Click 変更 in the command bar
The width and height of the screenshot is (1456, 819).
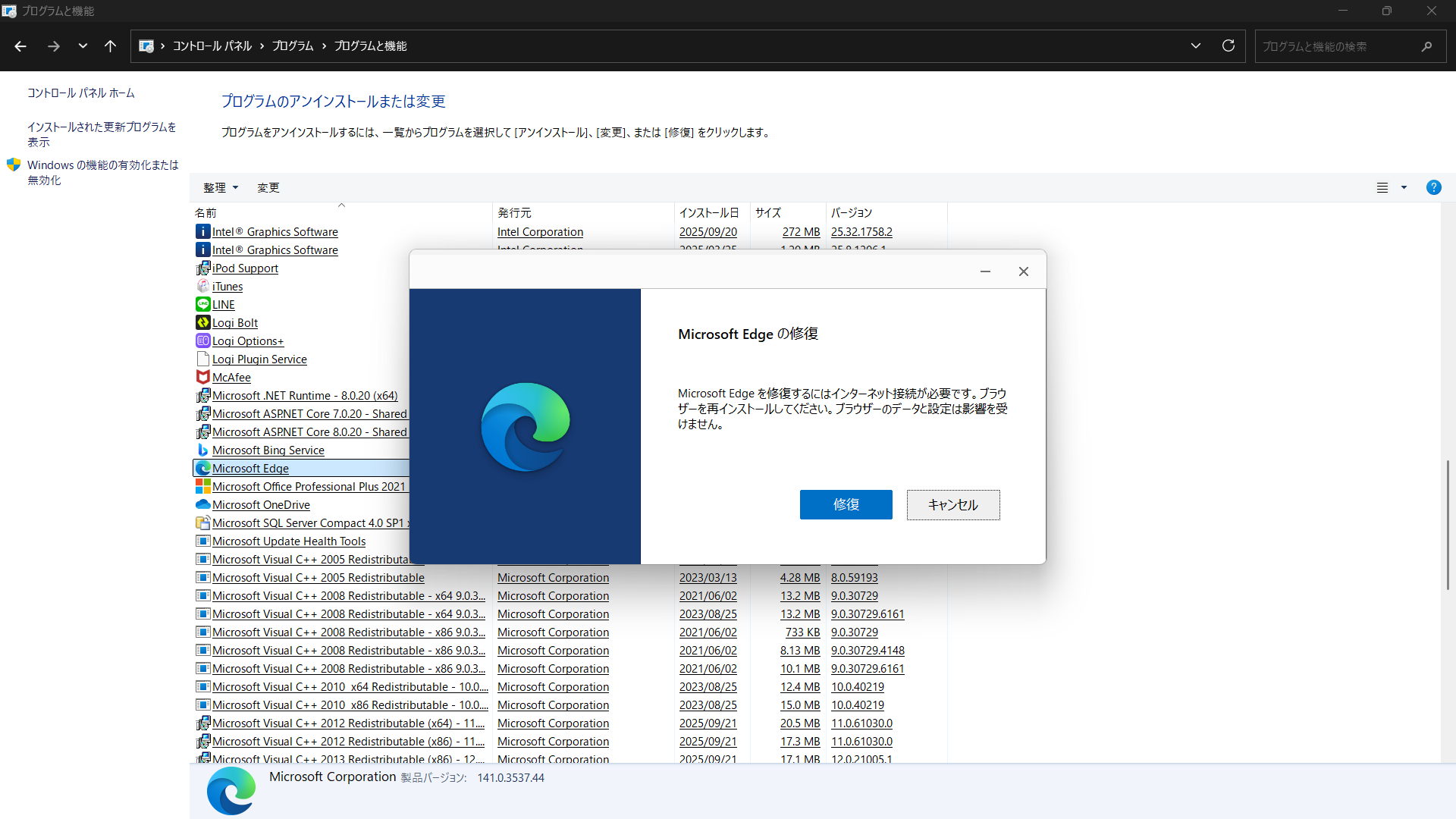tap(268, 187)
